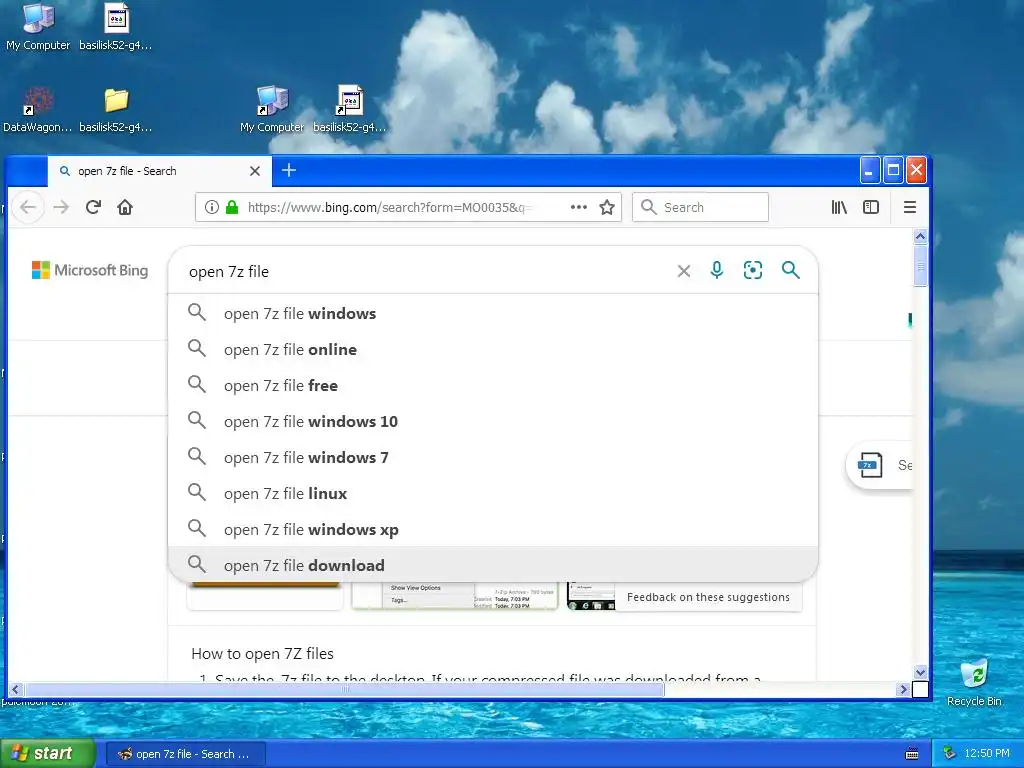Screen dimensions: 1024x768
Task: Select the basilisk52-g4 shortcut beside My Computer shortcut
Action: 349,110
